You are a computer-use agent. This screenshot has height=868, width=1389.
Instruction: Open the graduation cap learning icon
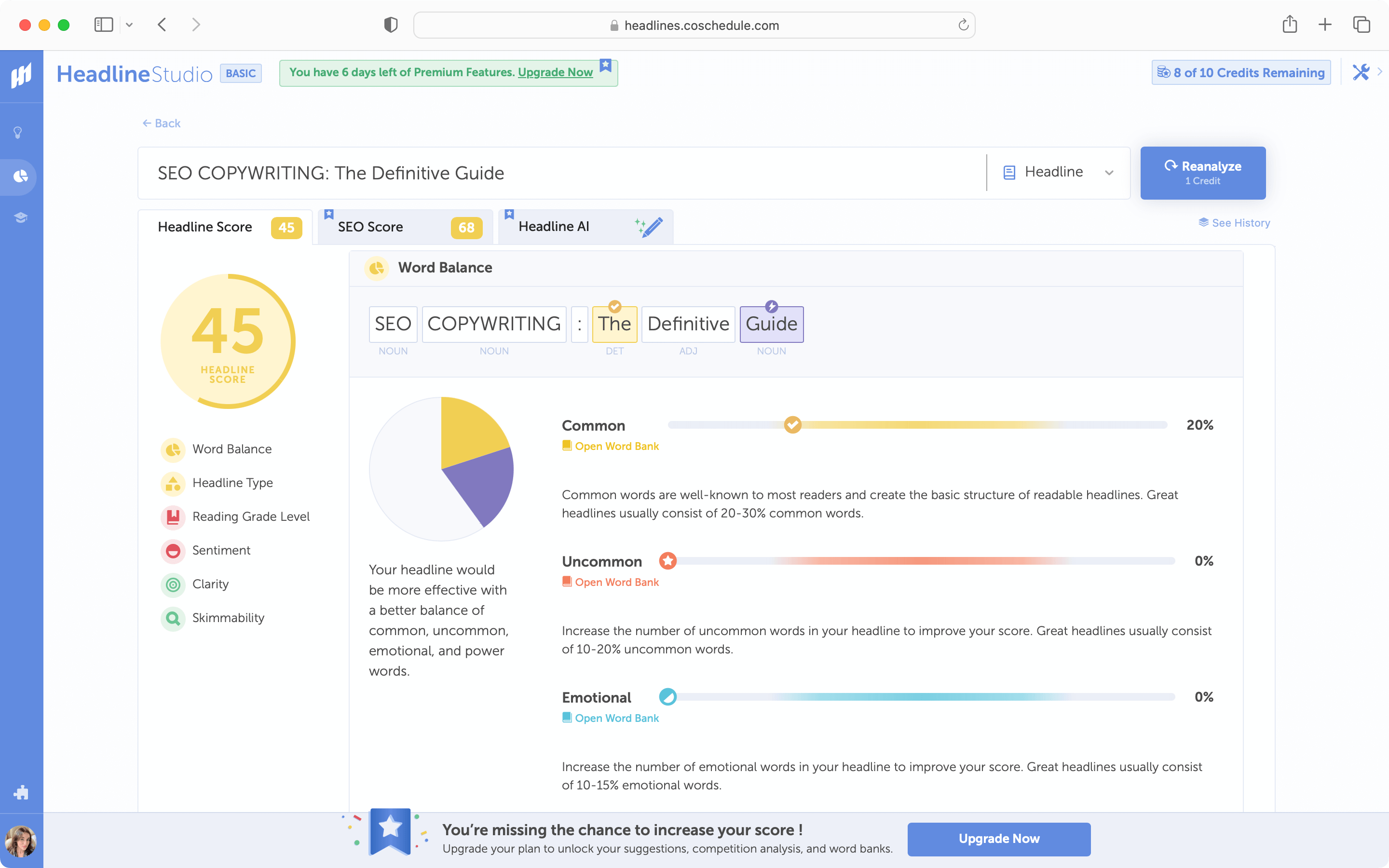[x=21, y=217]
